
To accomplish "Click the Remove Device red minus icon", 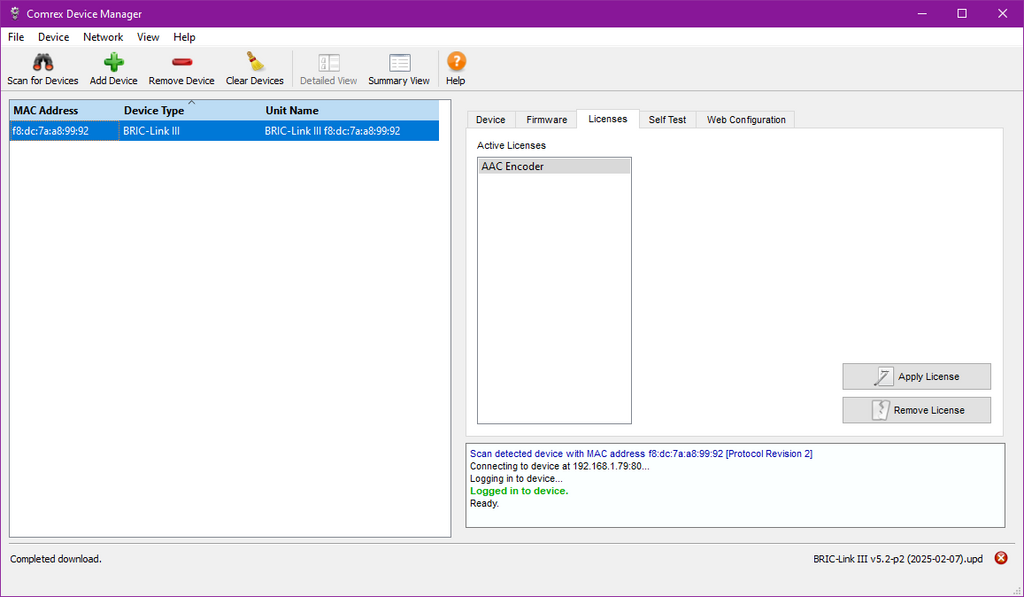I will coord(181,63).
